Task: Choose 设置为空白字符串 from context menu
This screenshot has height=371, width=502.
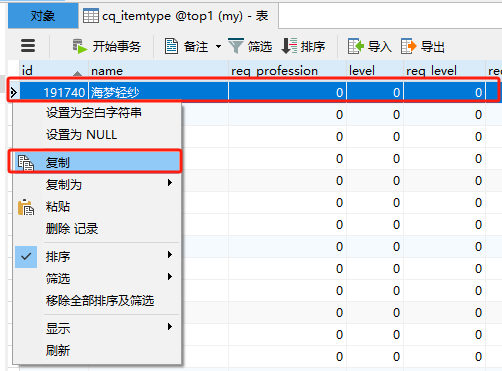Action: click(97, 113)
